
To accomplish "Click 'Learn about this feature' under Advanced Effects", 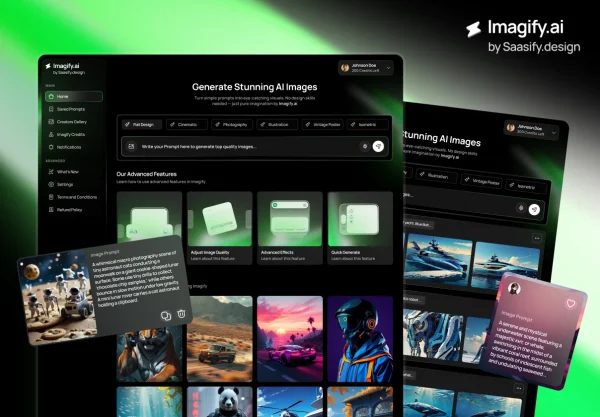I will 283,259.
